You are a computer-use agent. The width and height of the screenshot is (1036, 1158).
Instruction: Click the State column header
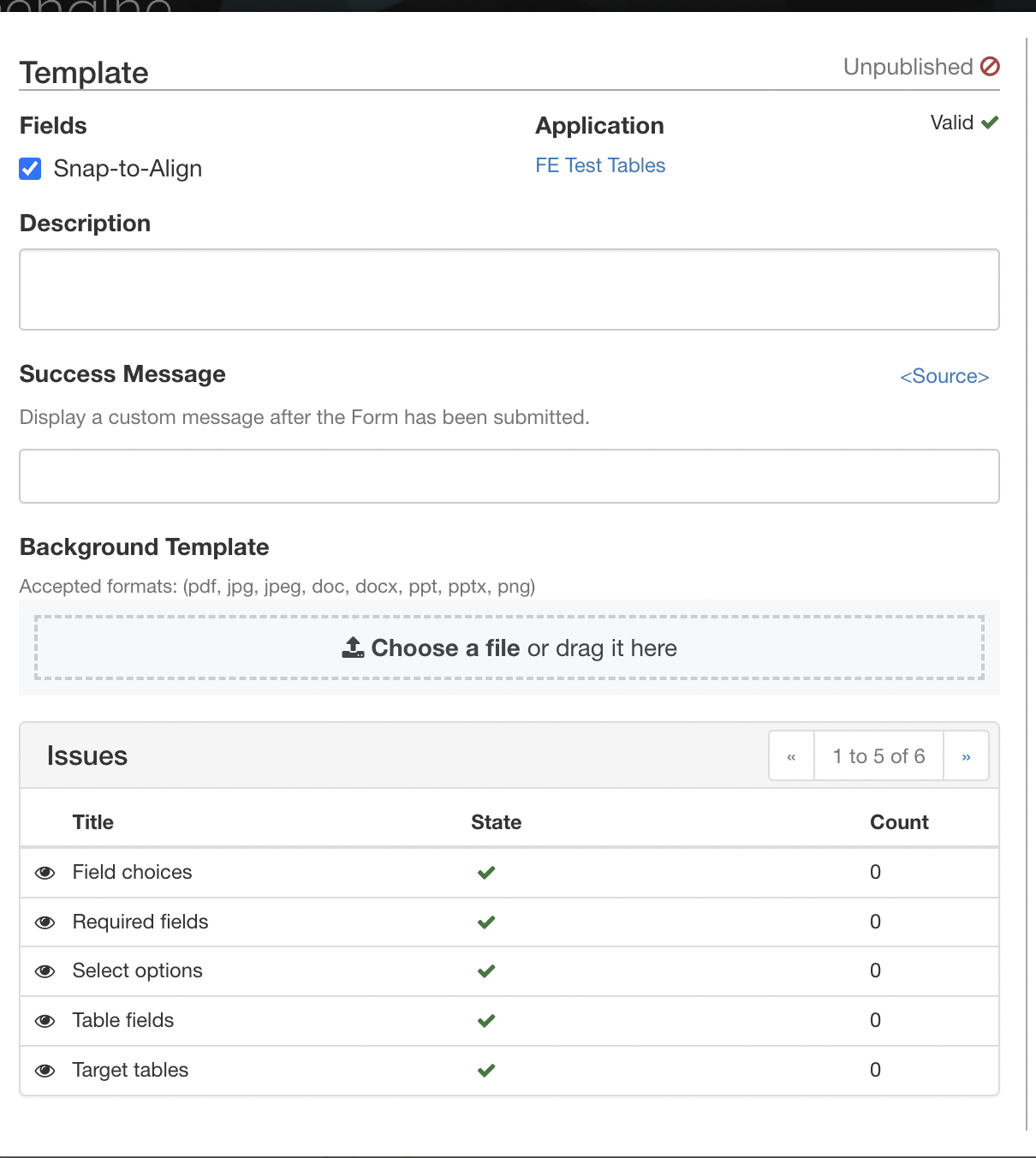496,822
